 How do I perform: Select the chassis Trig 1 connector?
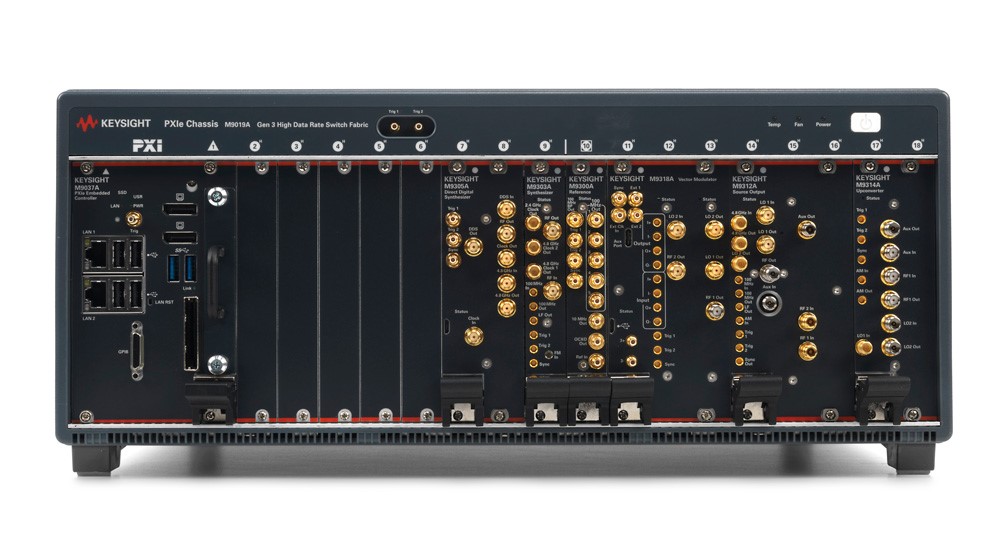pyautogui.click(x=395, y=127)
